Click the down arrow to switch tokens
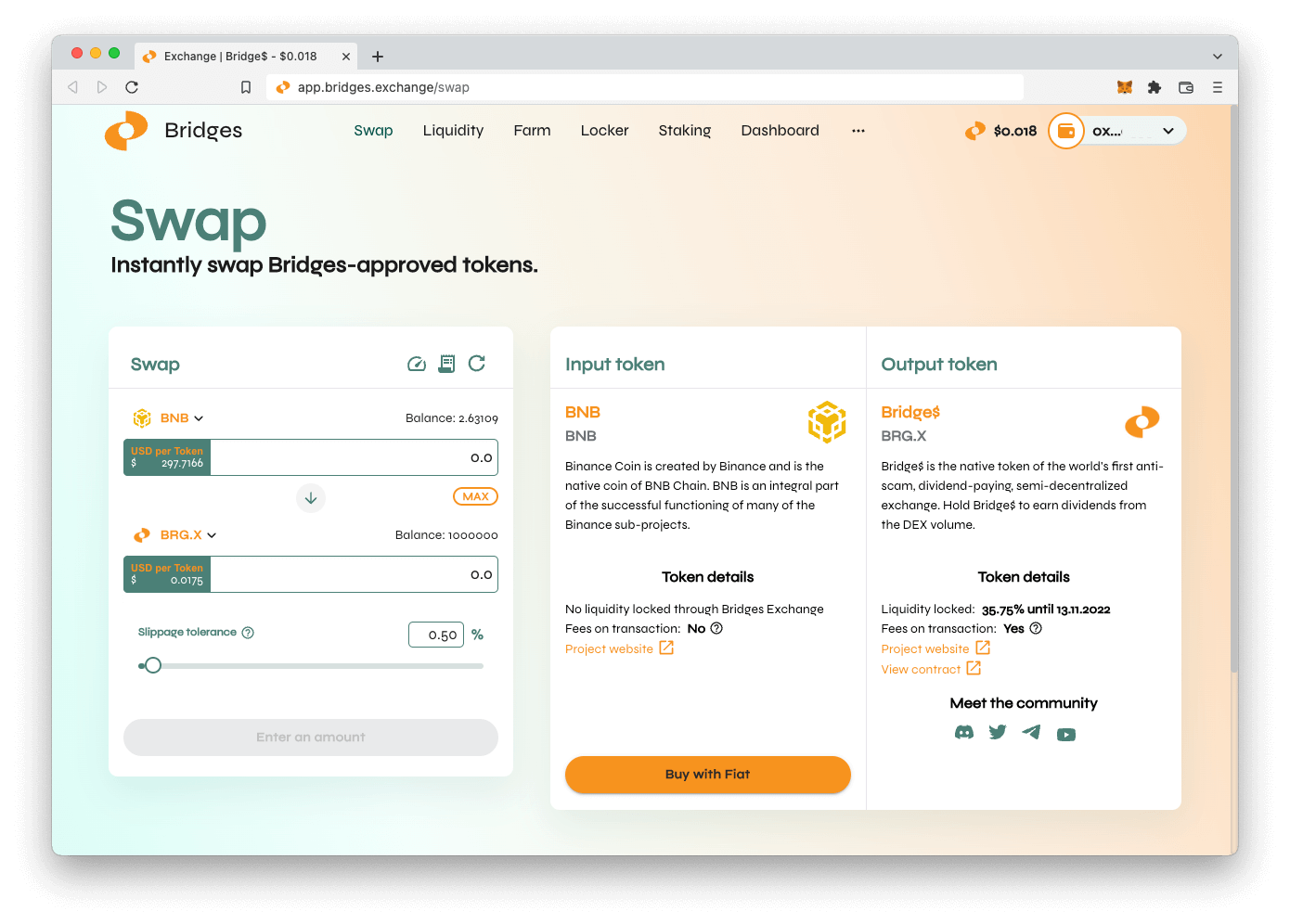 [x=311, y=498]
